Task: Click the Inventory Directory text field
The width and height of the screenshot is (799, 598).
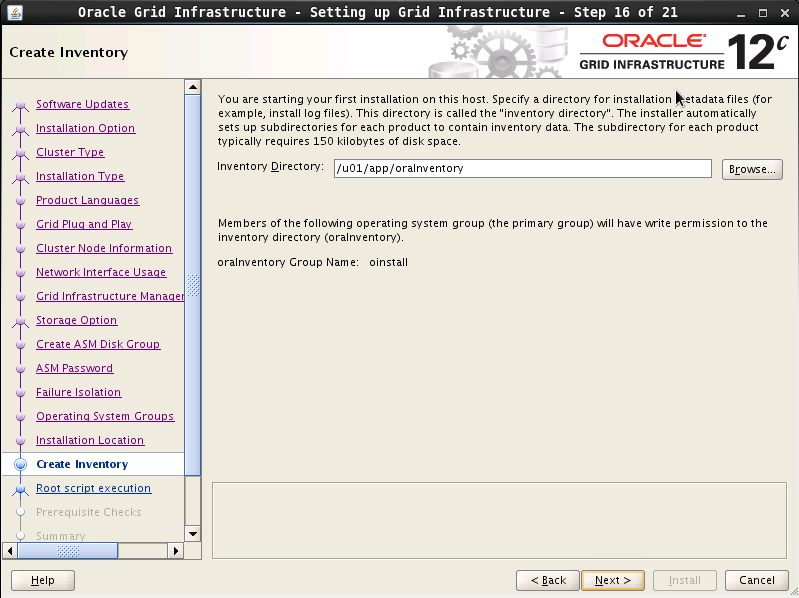Action: (521, 169)
